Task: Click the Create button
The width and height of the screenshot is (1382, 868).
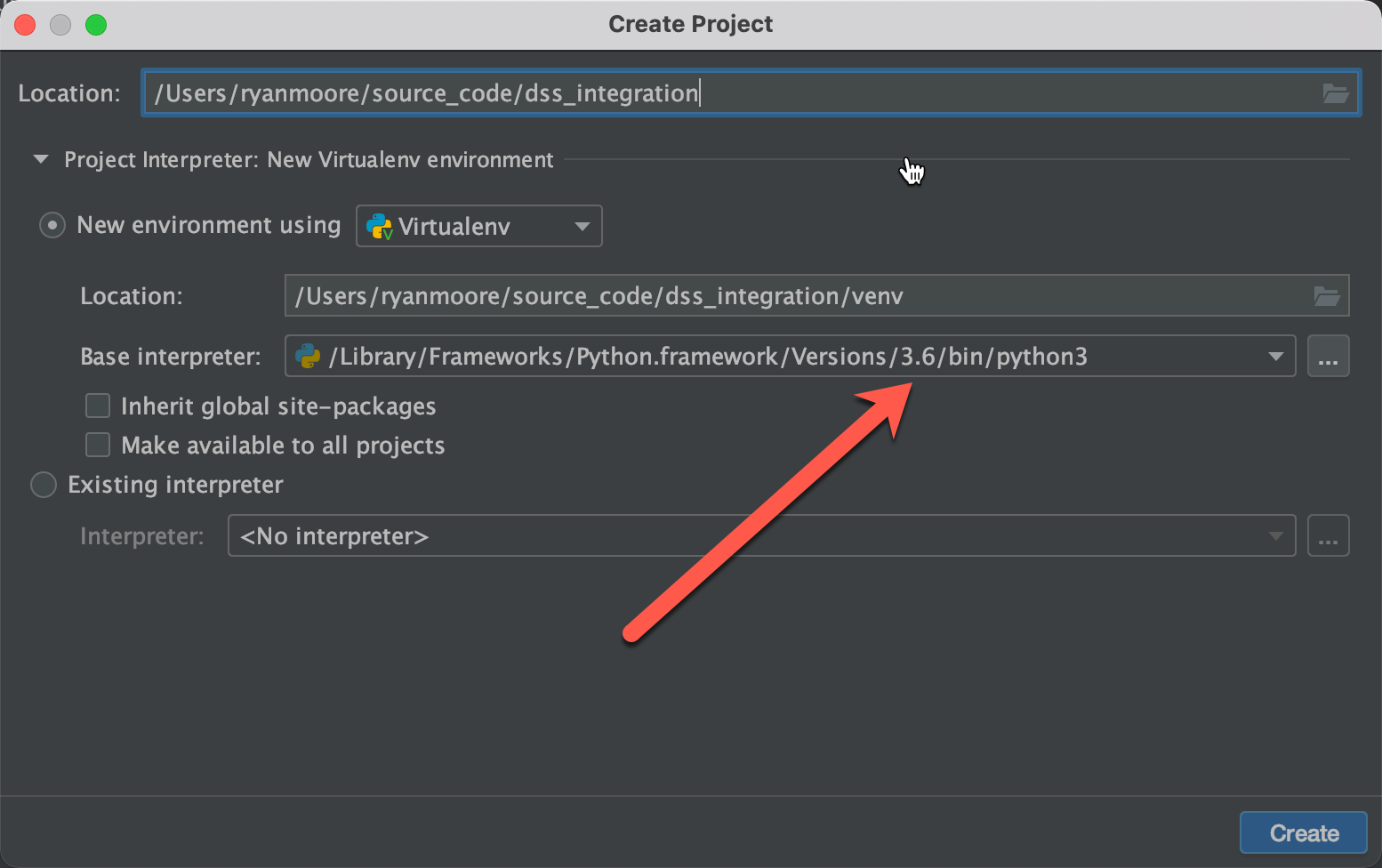Action: pyautogui.click(x=1303, y=833)
